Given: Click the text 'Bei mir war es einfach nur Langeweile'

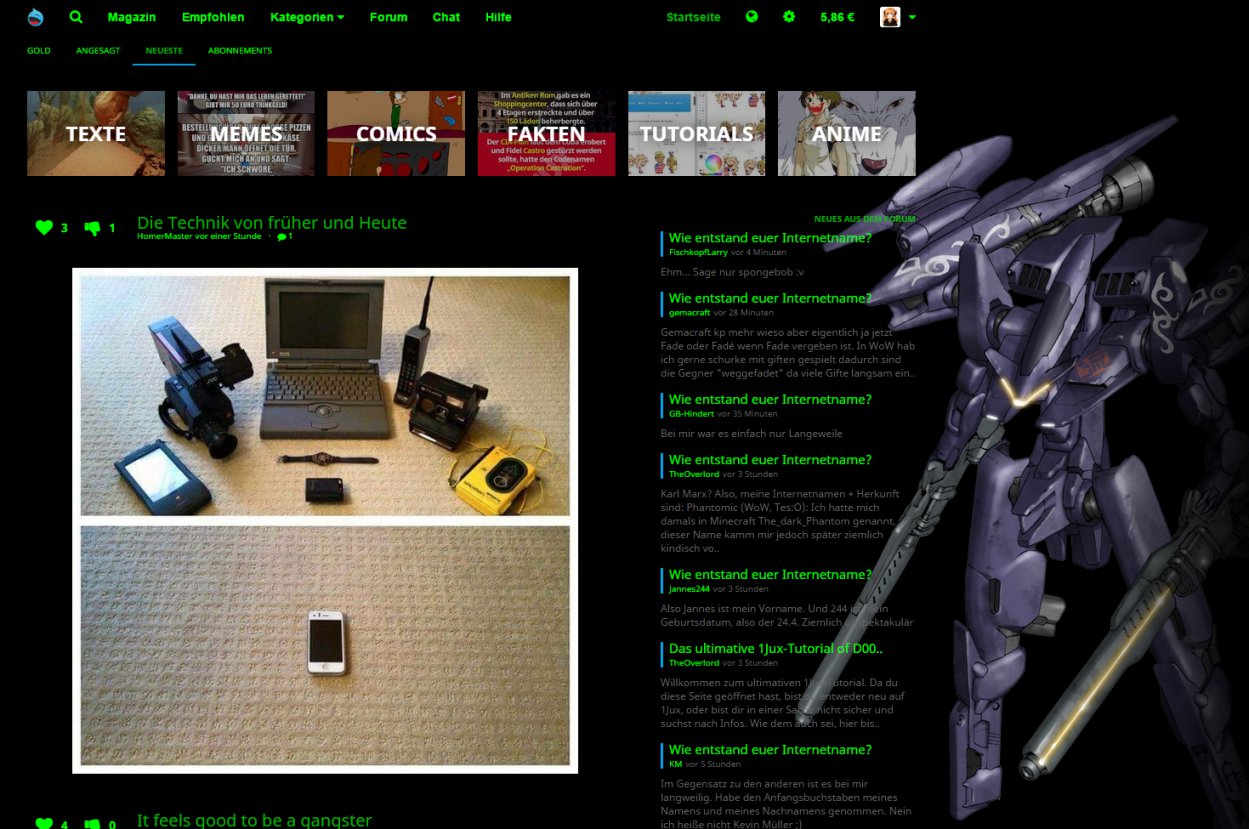Looking at the screenshot, I should 752,434.
